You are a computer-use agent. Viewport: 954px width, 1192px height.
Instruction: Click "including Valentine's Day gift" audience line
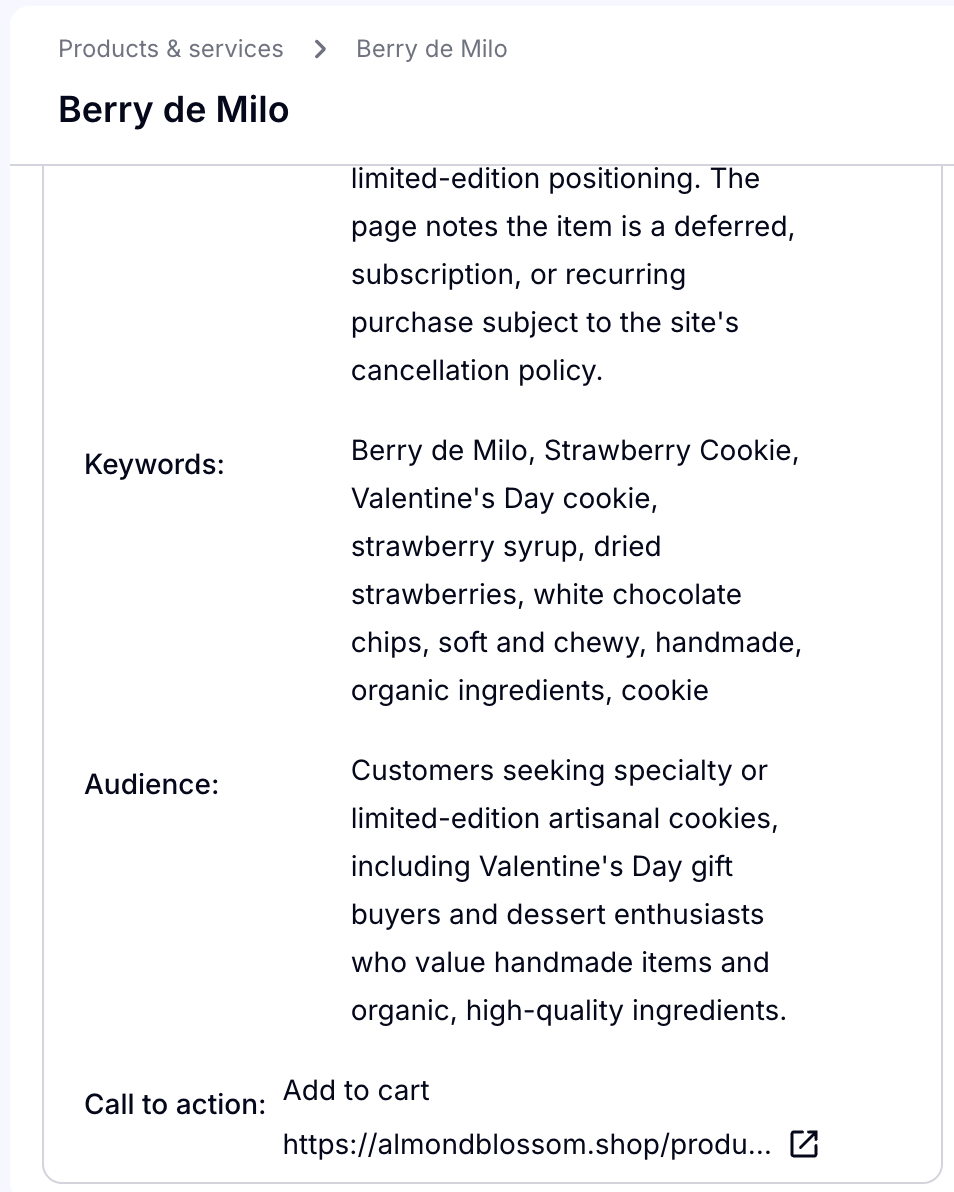[542, 866]
